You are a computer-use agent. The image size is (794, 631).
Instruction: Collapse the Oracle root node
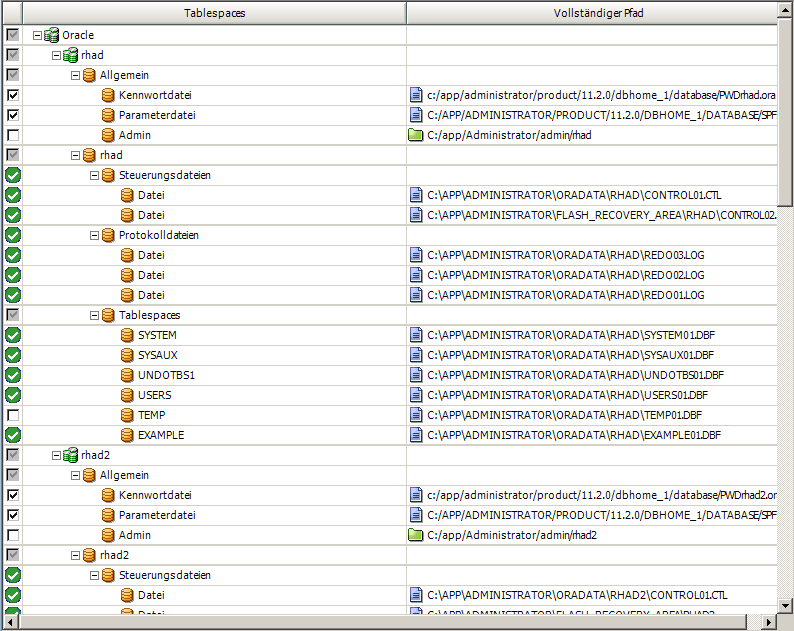click(37, 35)
